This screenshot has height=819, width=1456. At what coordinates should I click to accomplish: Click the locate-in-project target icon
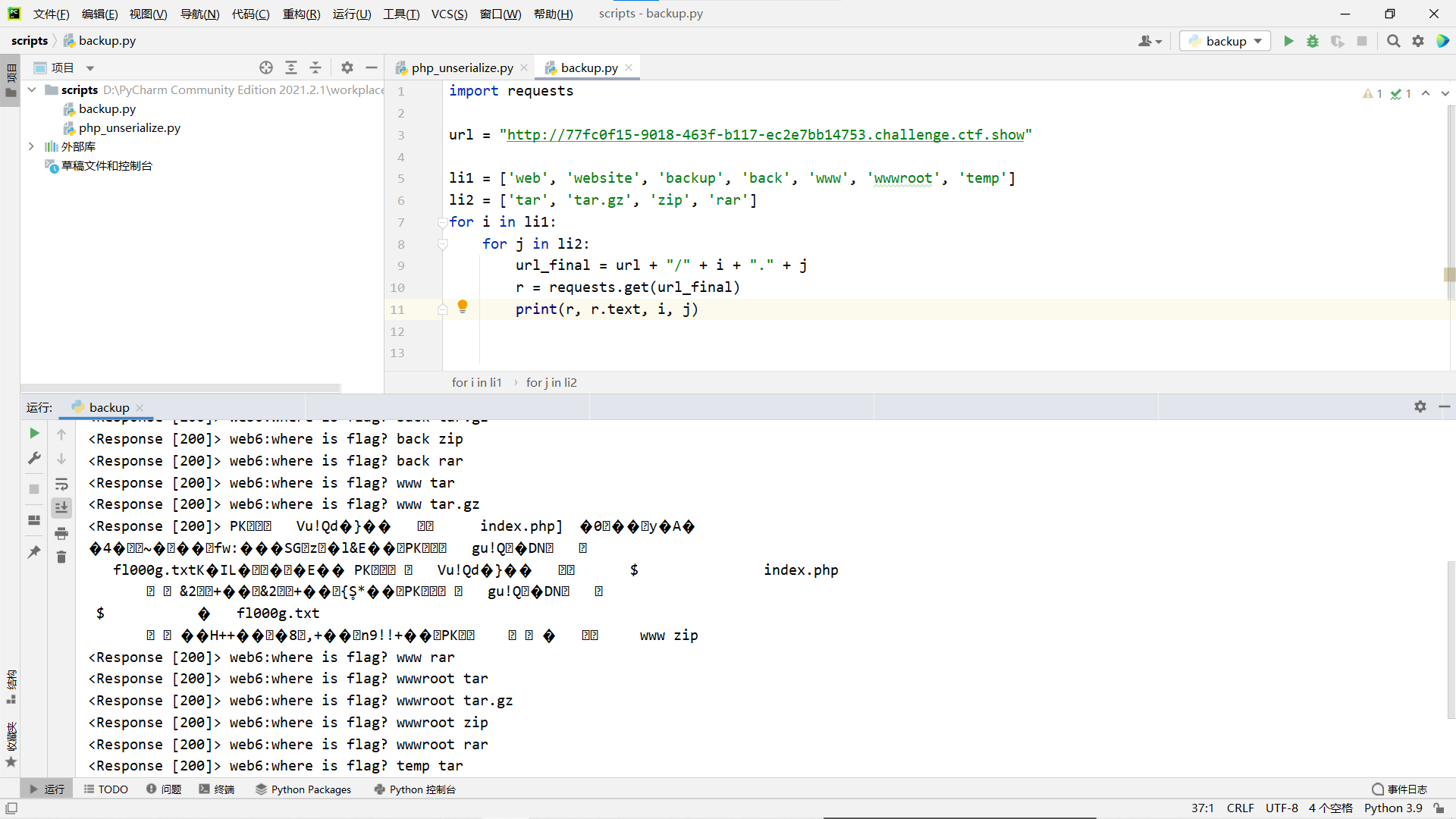coord(266,67)
